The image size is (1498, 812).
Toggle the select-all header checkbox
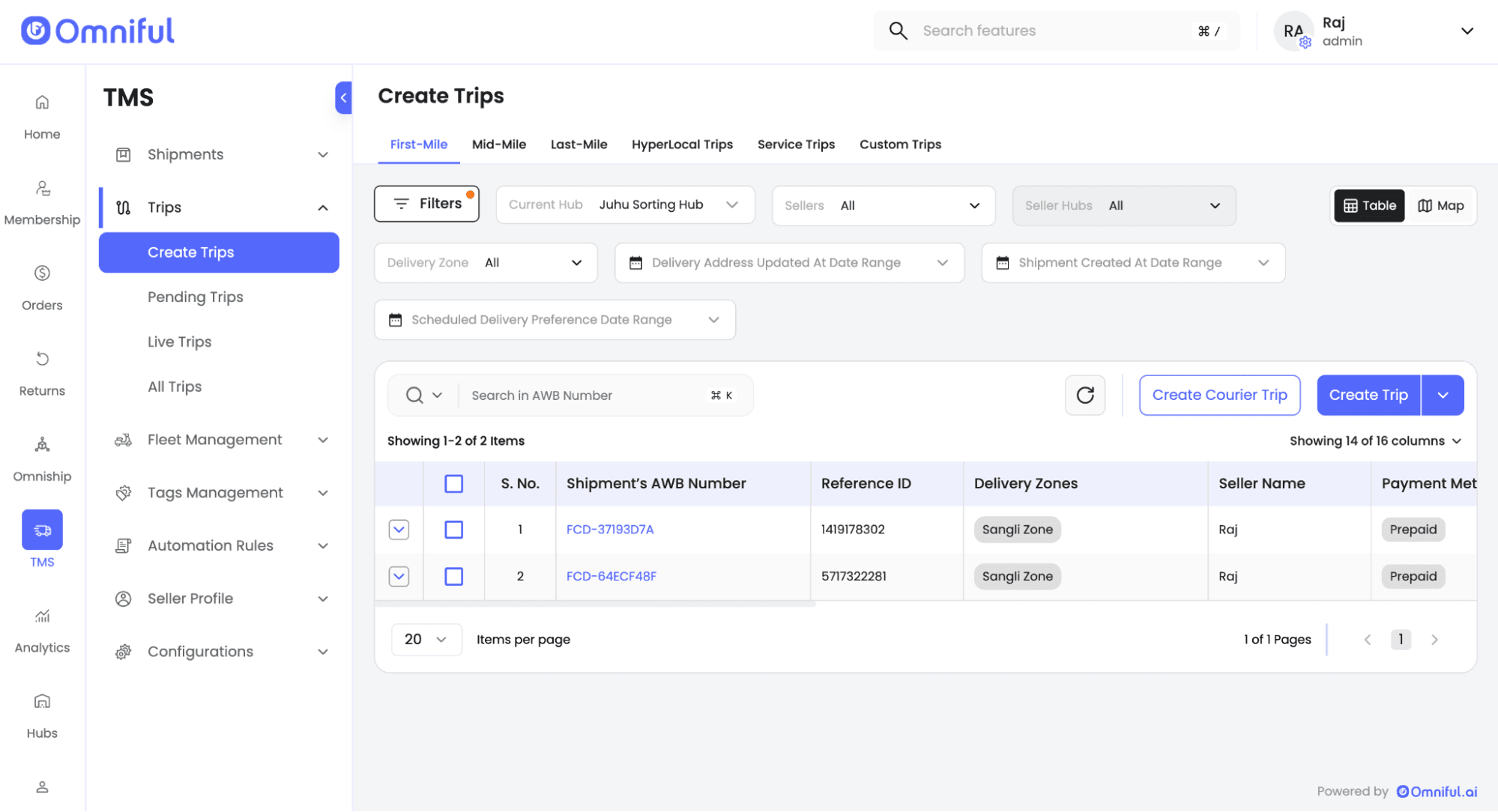[453, 483]
